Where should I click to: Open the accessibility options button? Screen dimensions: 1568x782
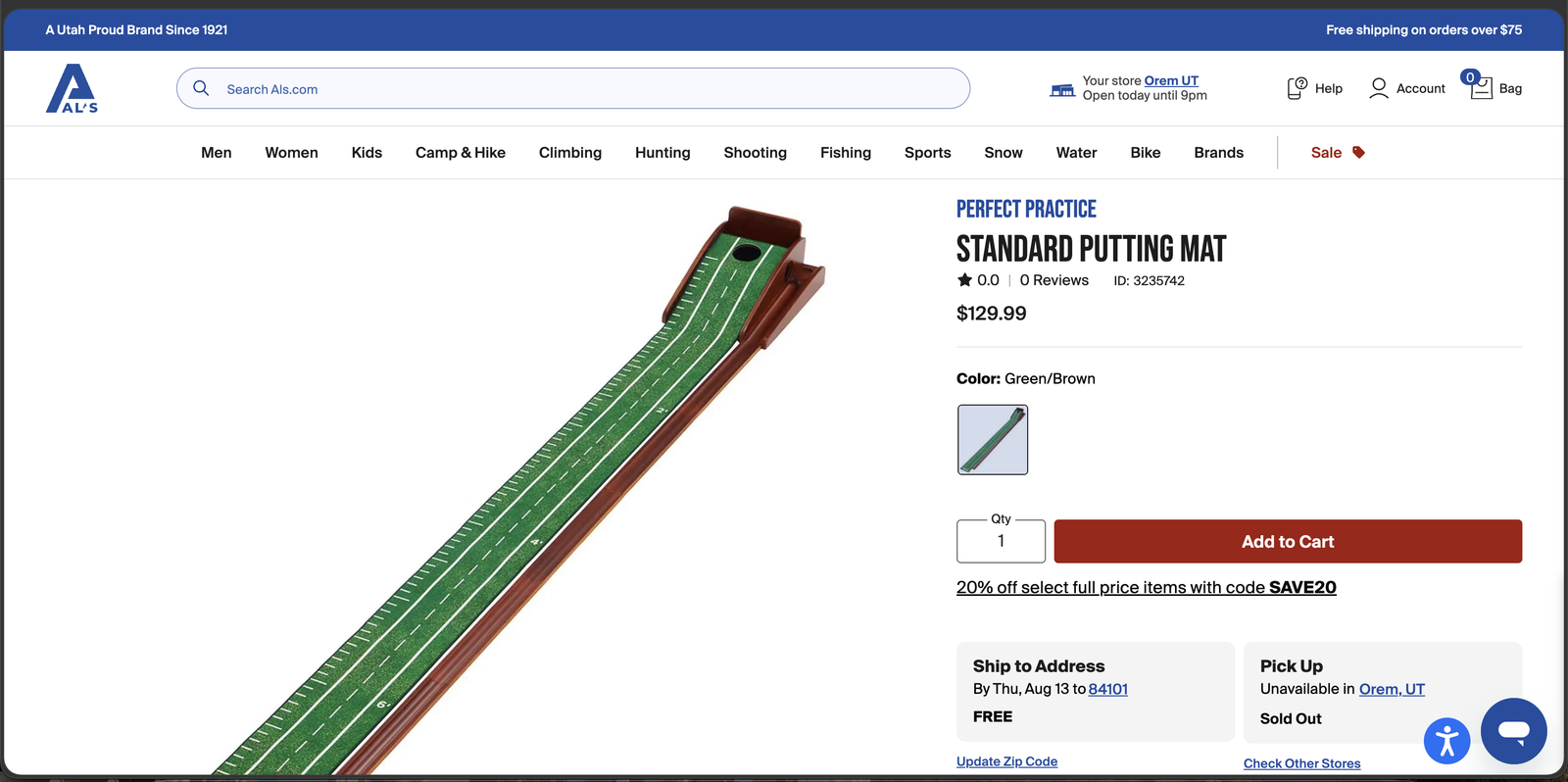1447,740
